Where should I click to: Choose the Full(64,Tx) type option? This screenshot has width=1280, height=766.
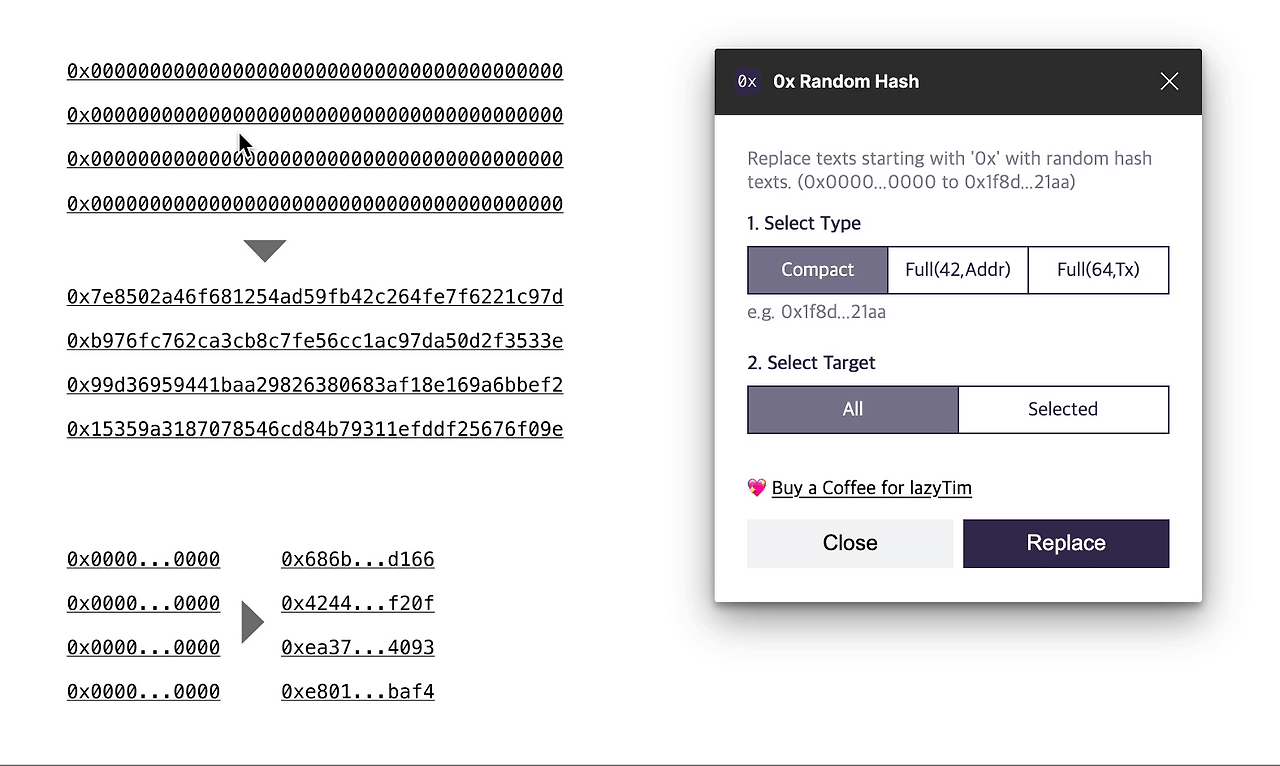point(1098,270)
